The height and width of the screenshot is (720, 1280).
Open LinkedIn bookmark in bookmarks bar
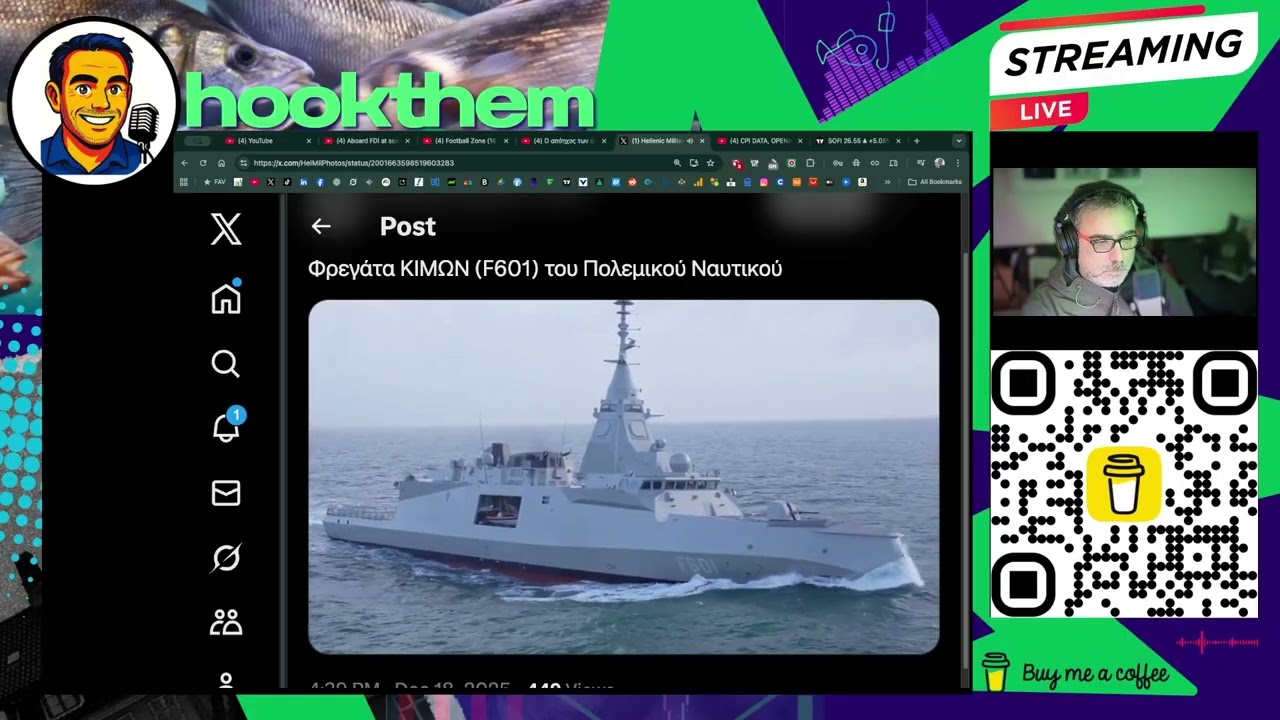304,182
